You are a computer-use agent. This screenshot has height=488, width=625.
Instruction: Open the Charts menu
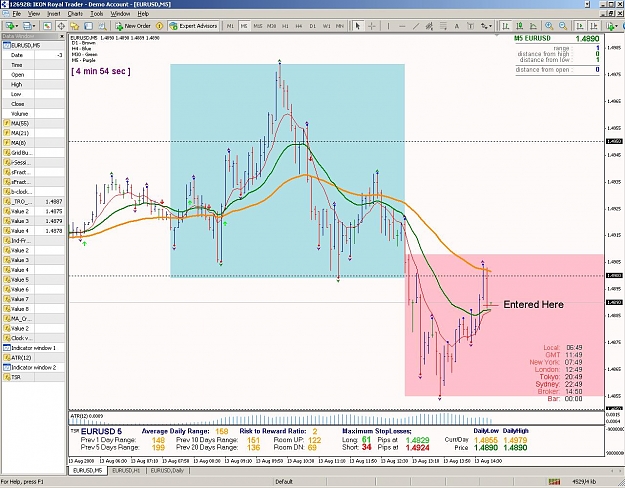click(75, 14)
